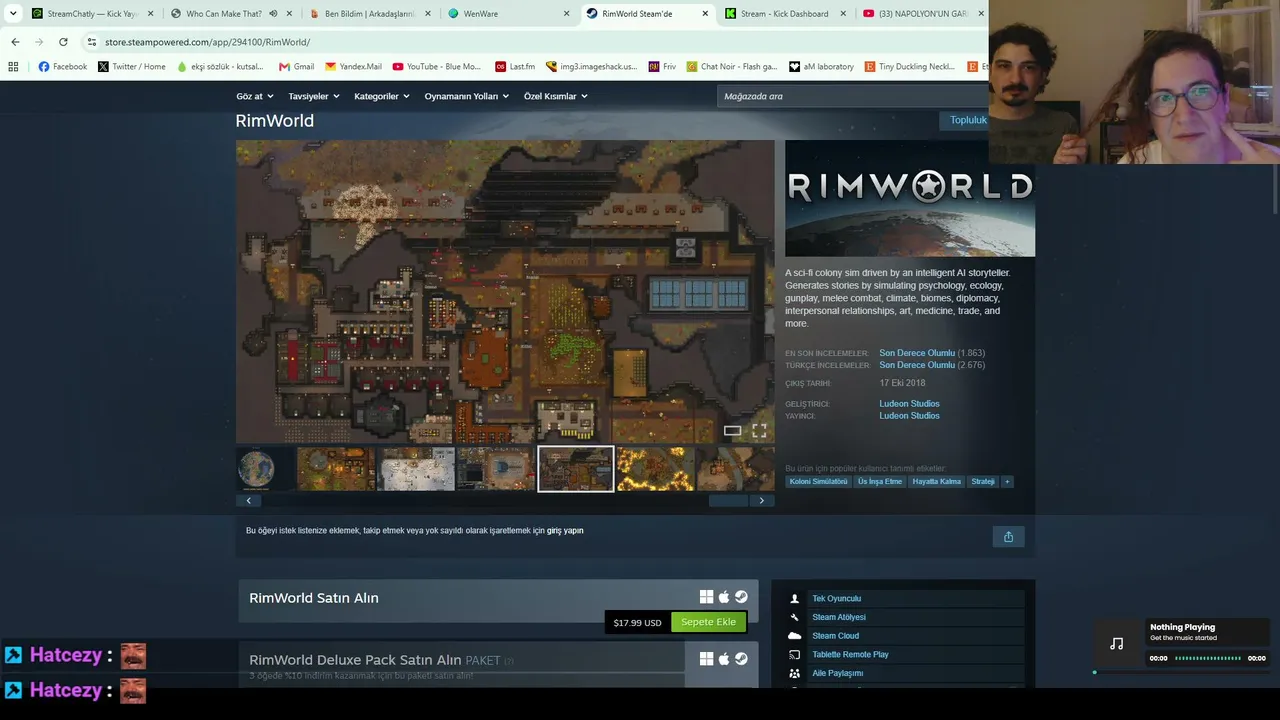Screen dimensions: 1280x720
Task: Open the Friv bookmark
Action: pyautogui.click(x=662, y=67)
